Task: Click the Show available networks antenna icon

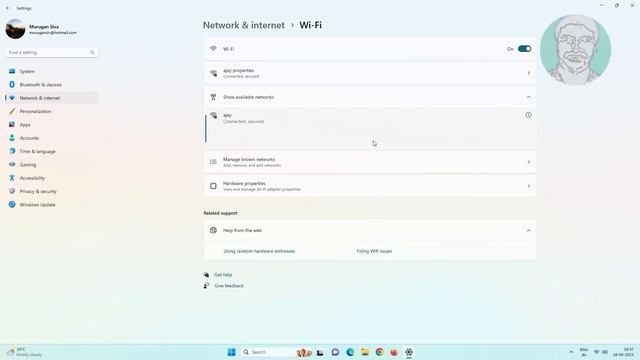Action: point(213,97)
